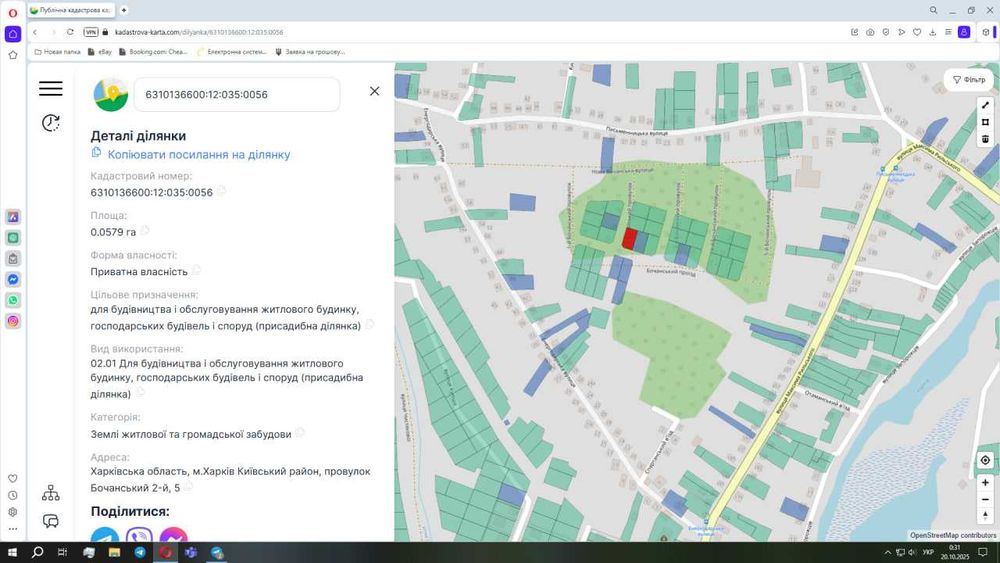Click Копіювати посилання на ділянку link

[x=198, y=155]
